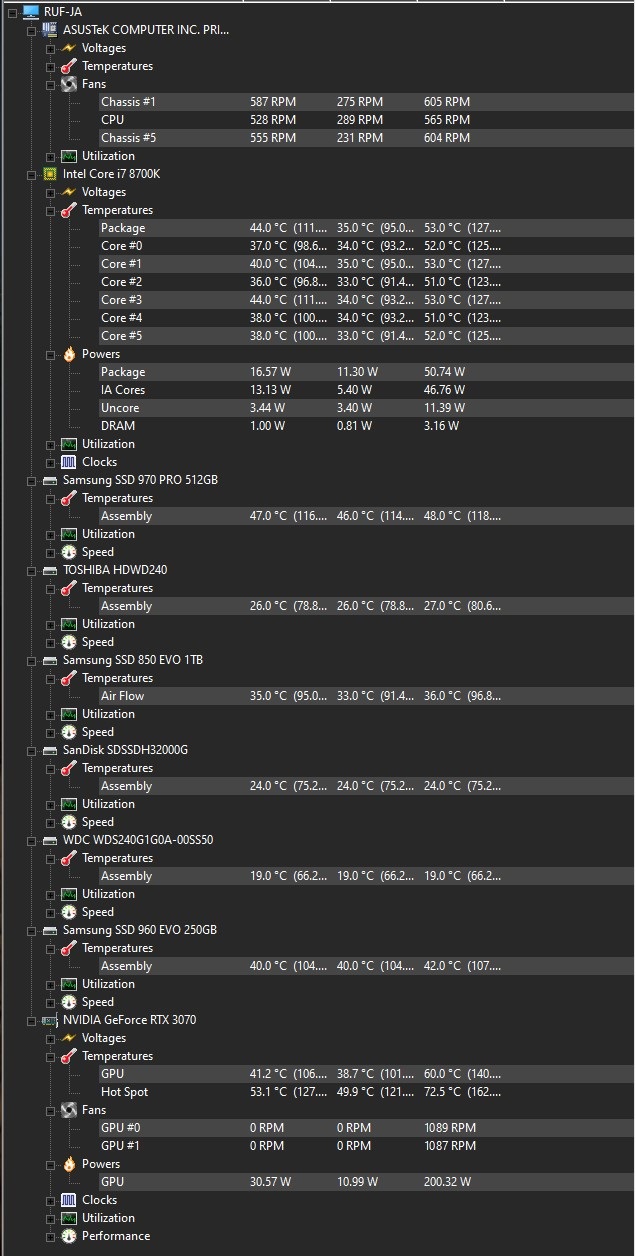The height and width of the screenshot is (1256, 636).
Task: Collapse Temperatures node under Samsung 970 PRO
Action: pyautogui.click(x=51, y=498)
